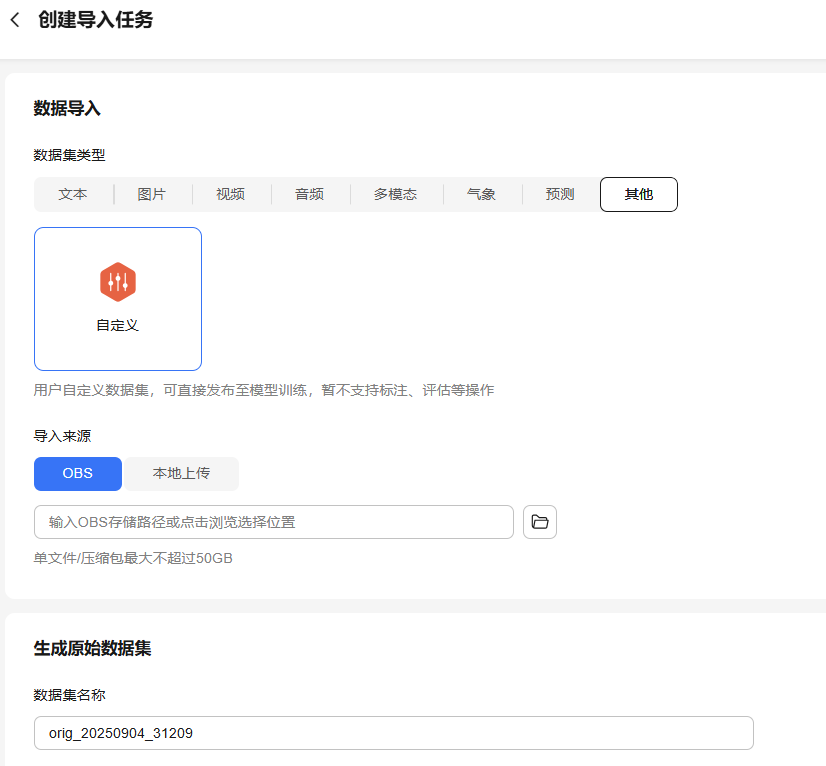Click the OBS storage path input field
Image resolution: width=826 pixels, height=766 pixels.
(273, 521)
